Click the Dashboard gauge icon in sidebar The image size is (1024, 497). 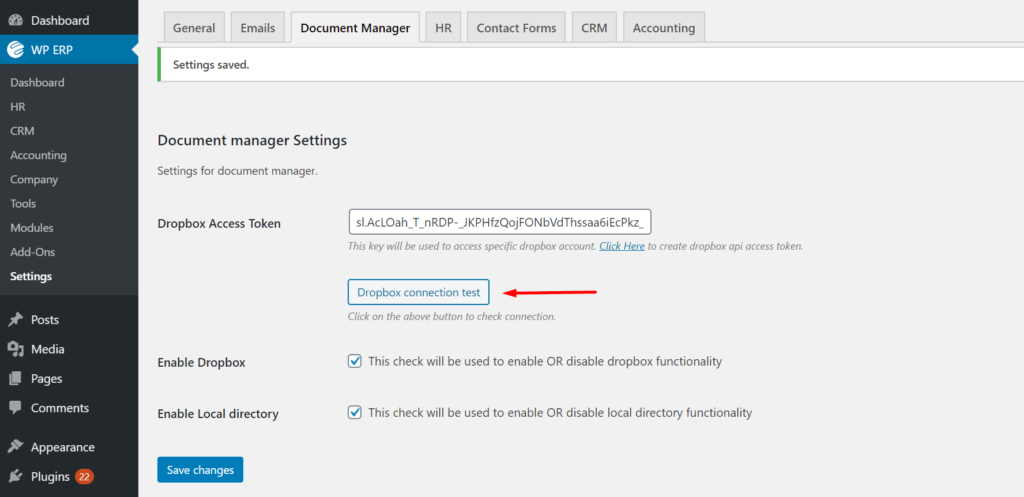pos(16,20)
